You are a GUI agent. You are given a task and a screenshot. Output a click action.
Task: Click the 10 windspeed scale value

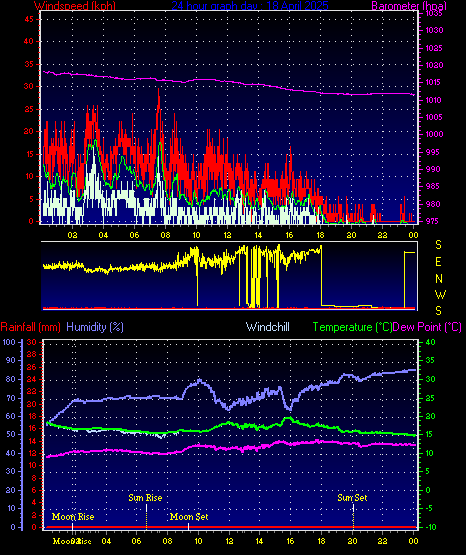coord(29,176)
